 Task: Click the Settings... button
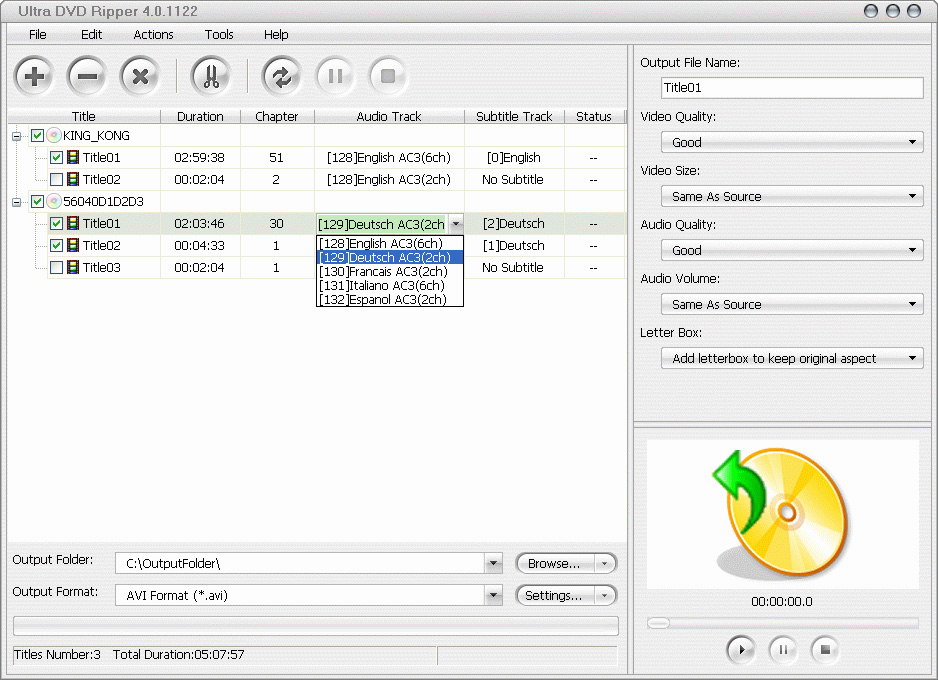pyautogui.click(x=555, y=596)
